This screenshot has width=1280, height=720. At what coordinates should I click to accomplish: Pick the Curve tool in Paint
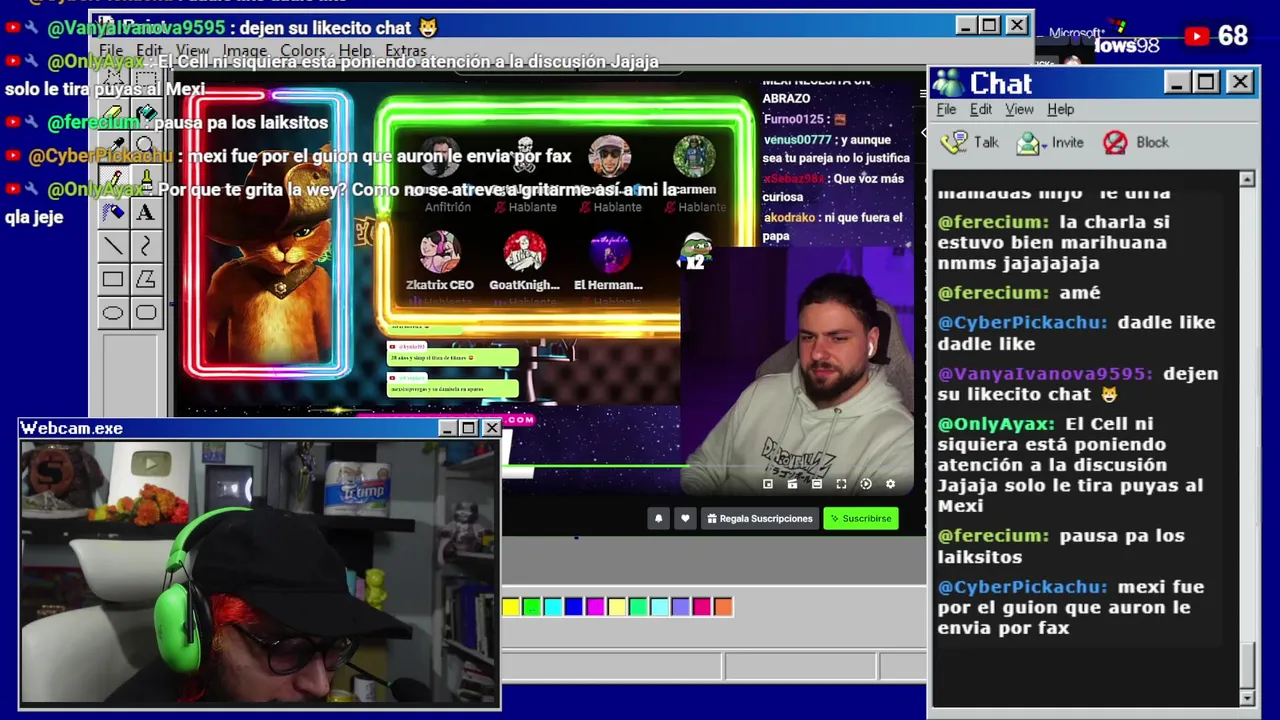(x=146, y=246)
